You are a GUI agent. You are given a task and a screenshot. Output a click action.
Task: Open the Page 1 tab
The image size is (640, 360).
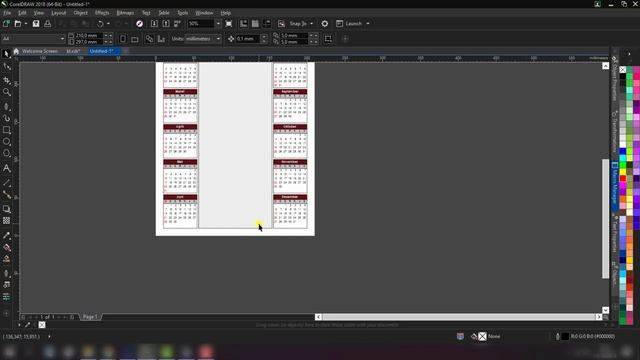[x=90, y=317]
